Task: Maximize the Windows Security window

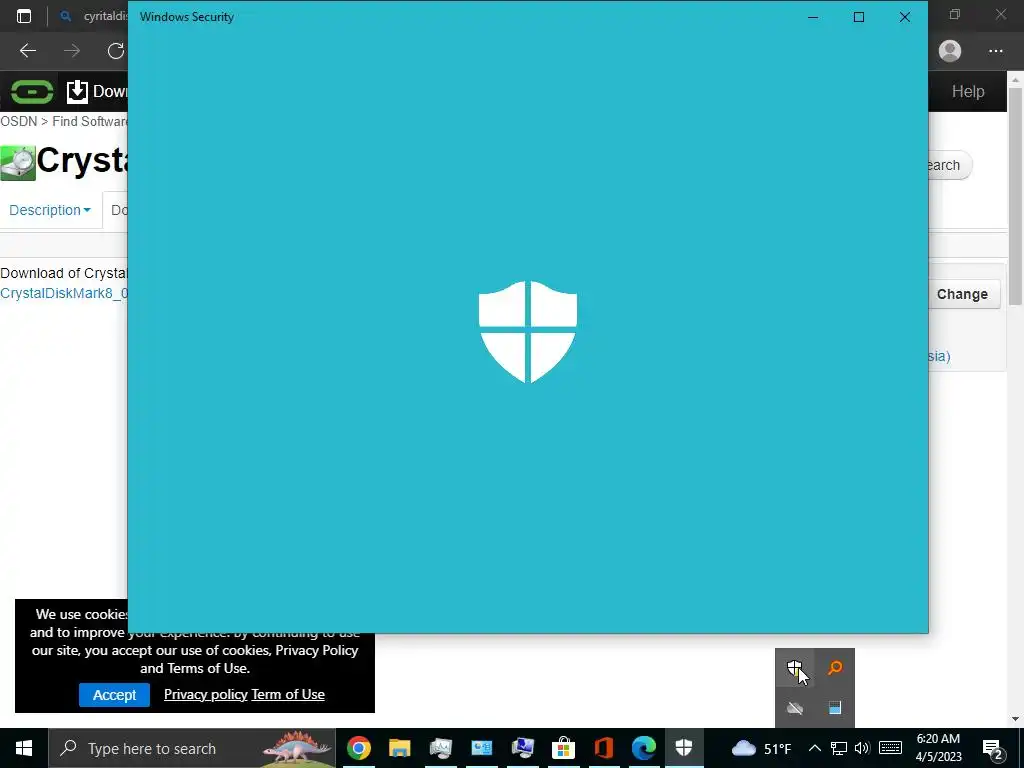Action: coord(859,17)
